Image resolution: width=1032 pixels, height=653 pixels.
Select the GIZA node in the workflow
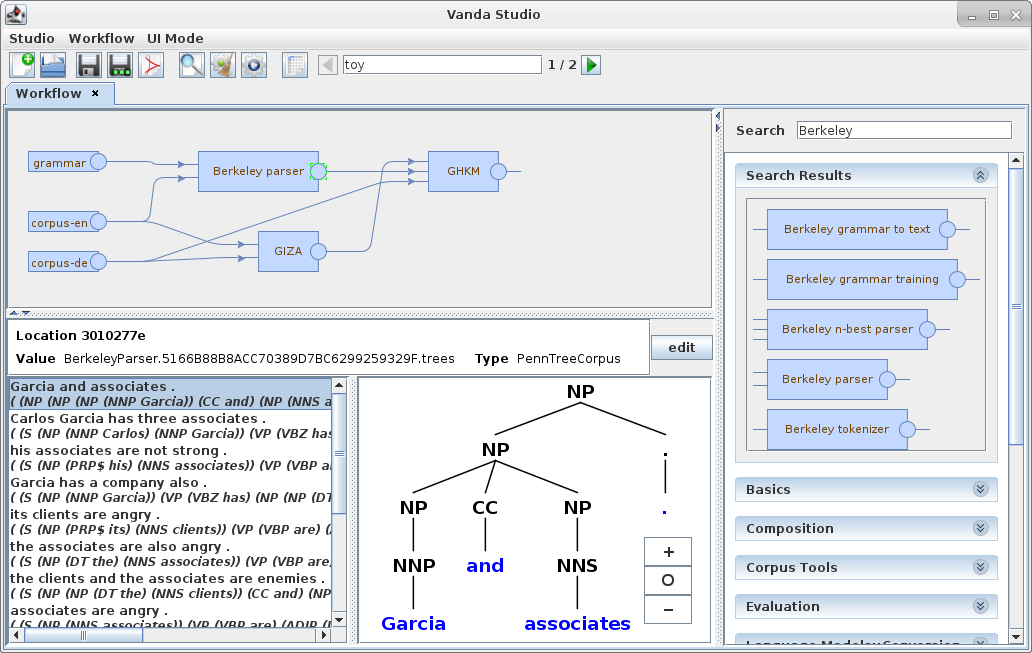(x=288, y=251)
